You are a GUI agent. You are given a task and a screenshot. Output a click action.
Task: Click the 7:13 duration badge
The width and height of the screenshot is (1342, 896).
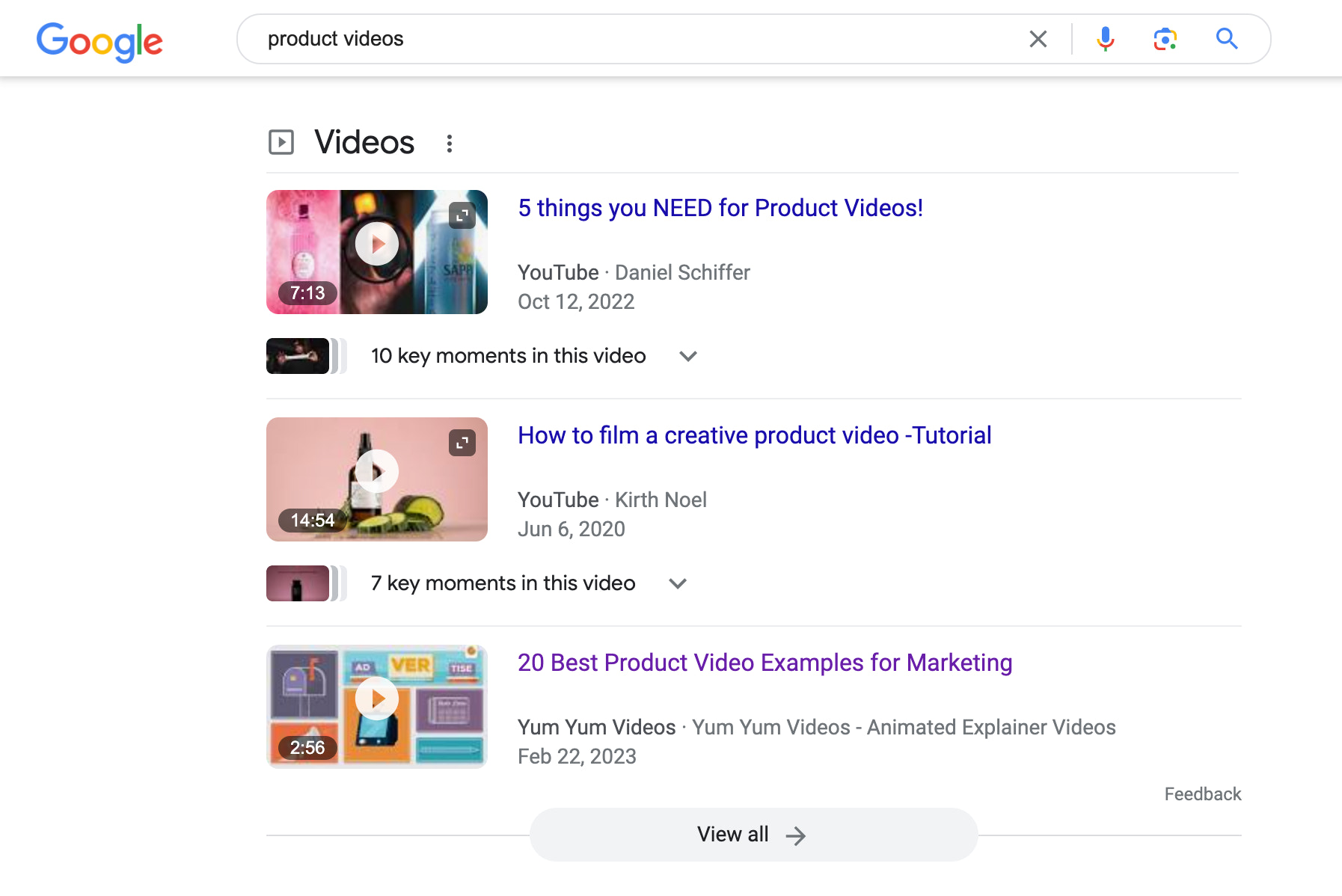tap(307, 292)
